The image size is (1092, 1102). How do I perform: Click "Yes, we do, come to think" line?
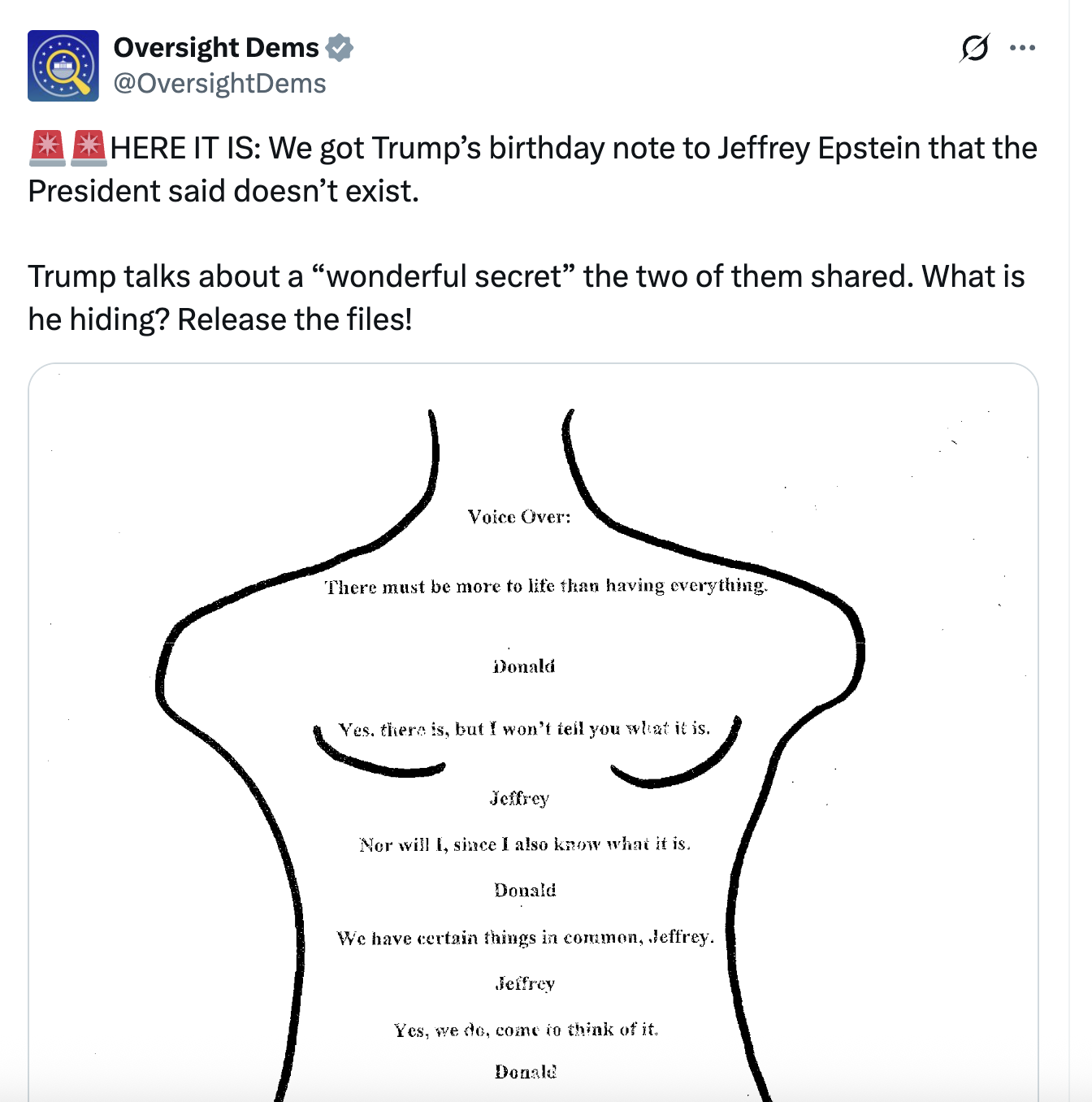tap(526, 1030)
